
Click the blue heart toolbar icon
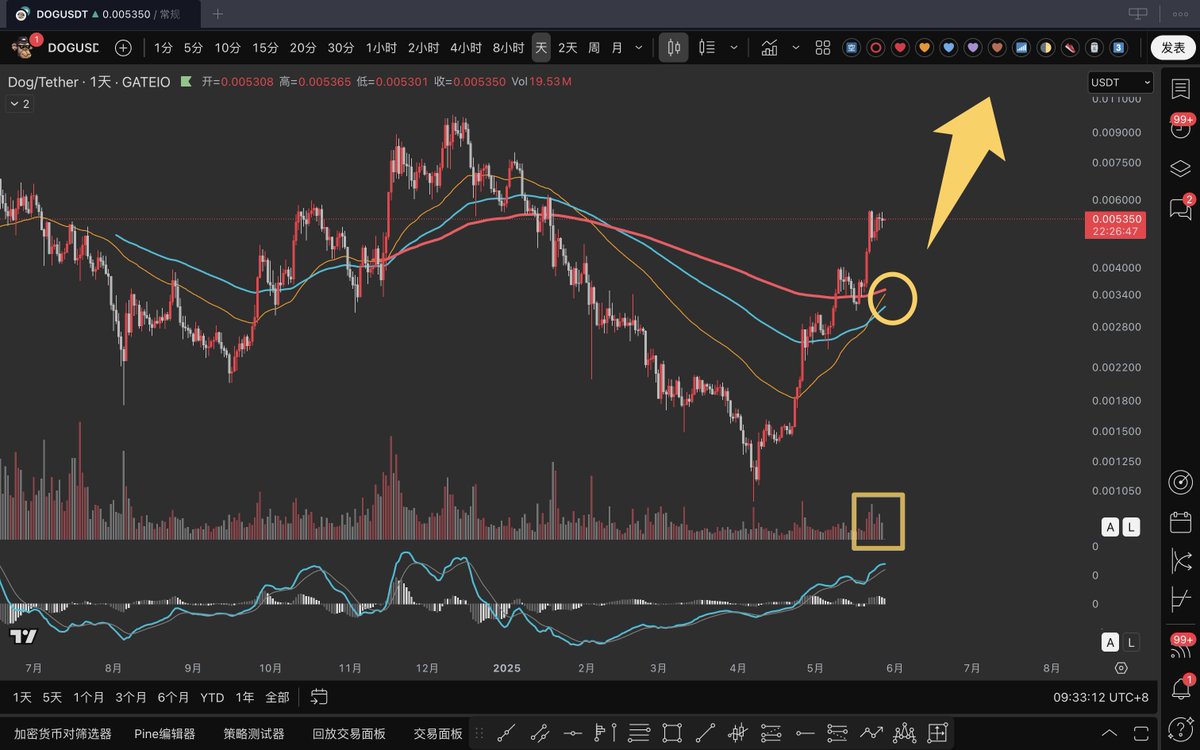point(949,47)
